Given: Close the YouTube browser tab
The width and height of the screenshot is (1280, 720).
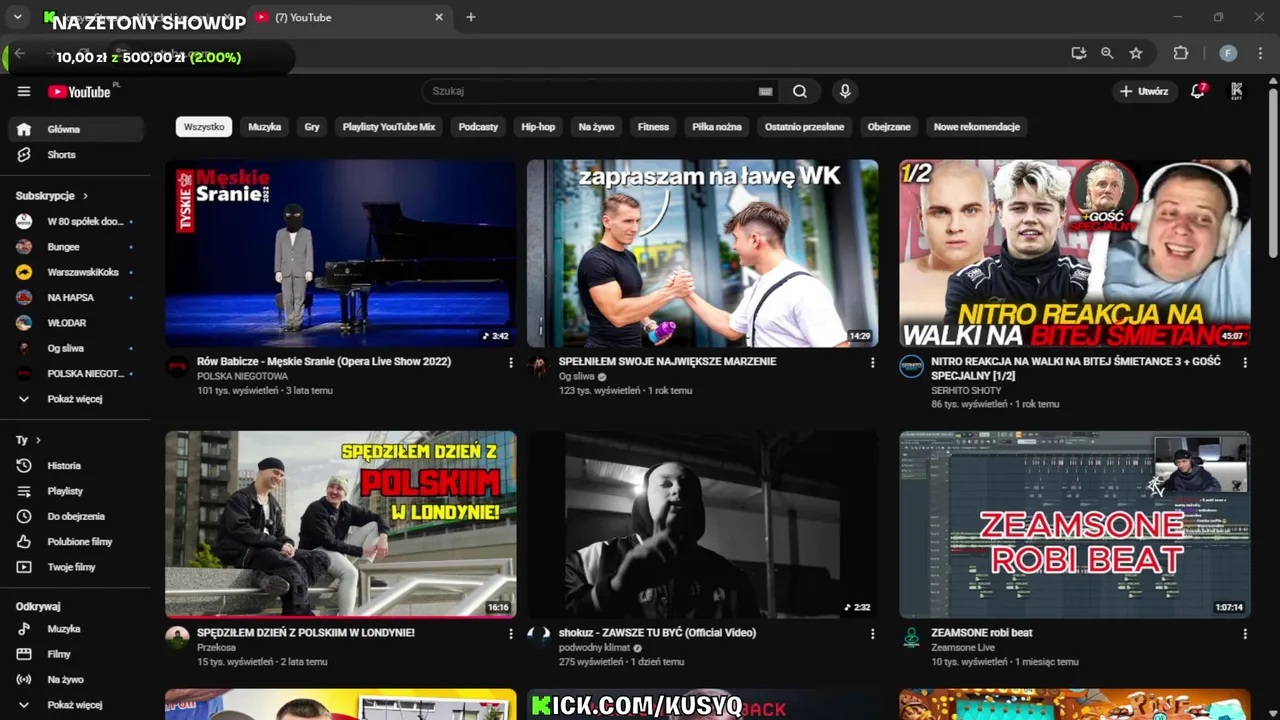Looking at the screenshot, I should click(x=438, y=17).
